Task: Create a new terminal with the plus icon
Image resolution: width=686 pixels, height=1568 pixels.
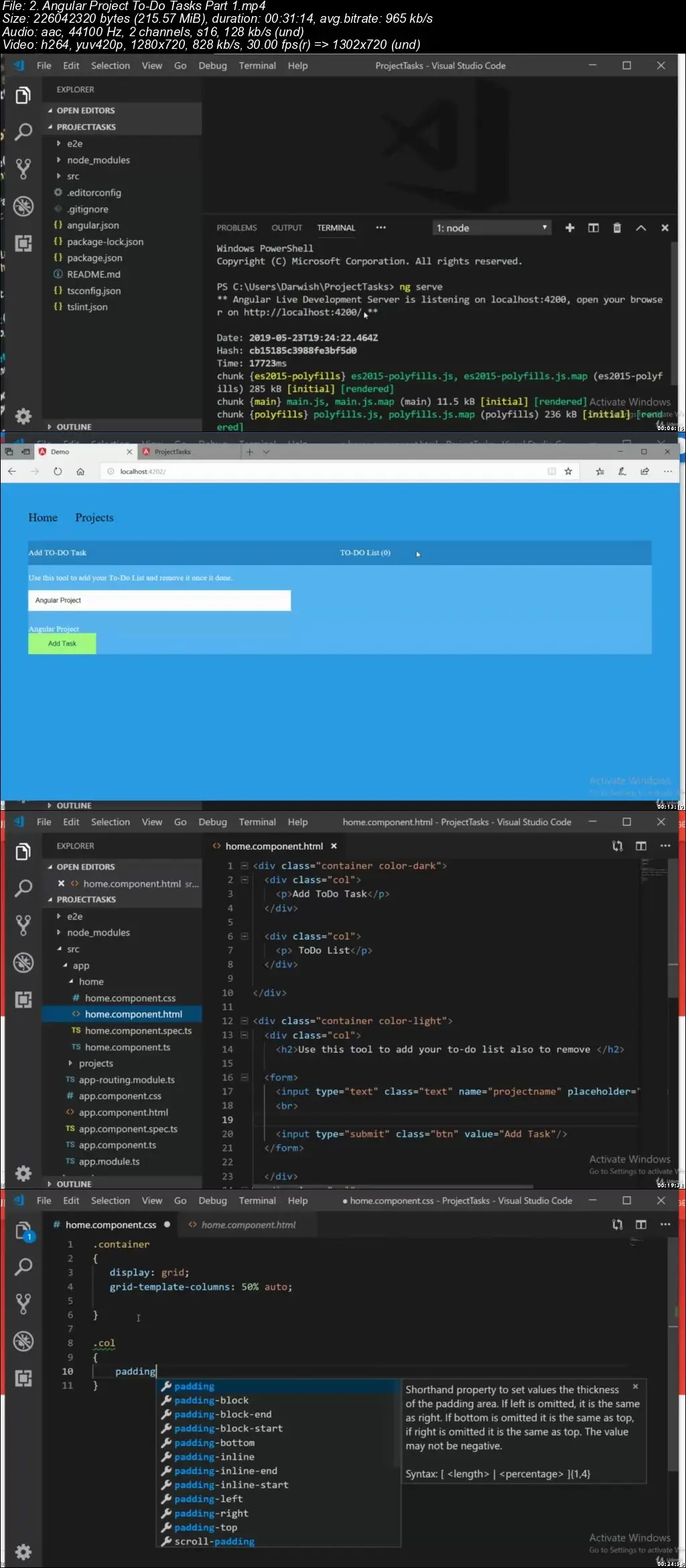Action: tap(570, 228)
